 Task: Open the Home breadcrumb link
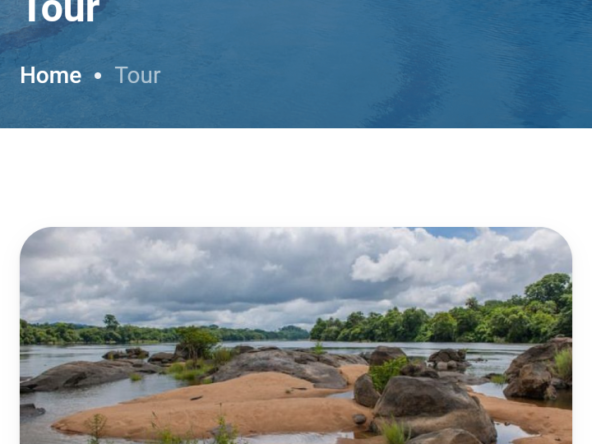click(x=51, y=76)
